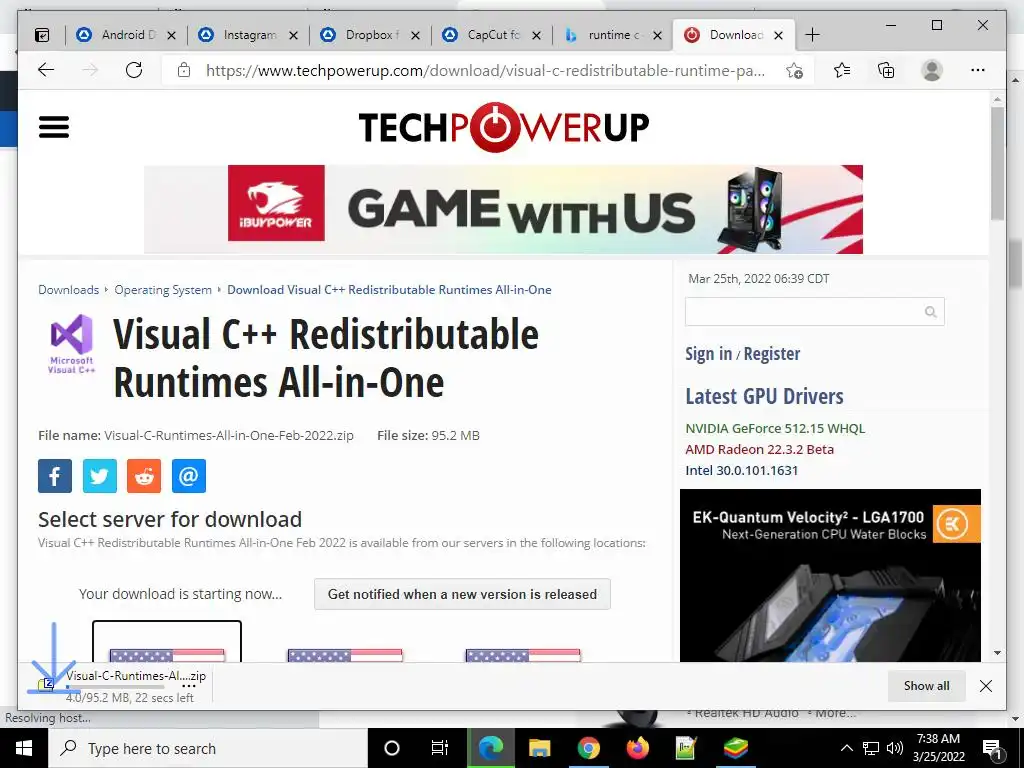This screenshot has height=768, width=1024.
Task: Click the search magnifier icon
Action: coord(931,312)
